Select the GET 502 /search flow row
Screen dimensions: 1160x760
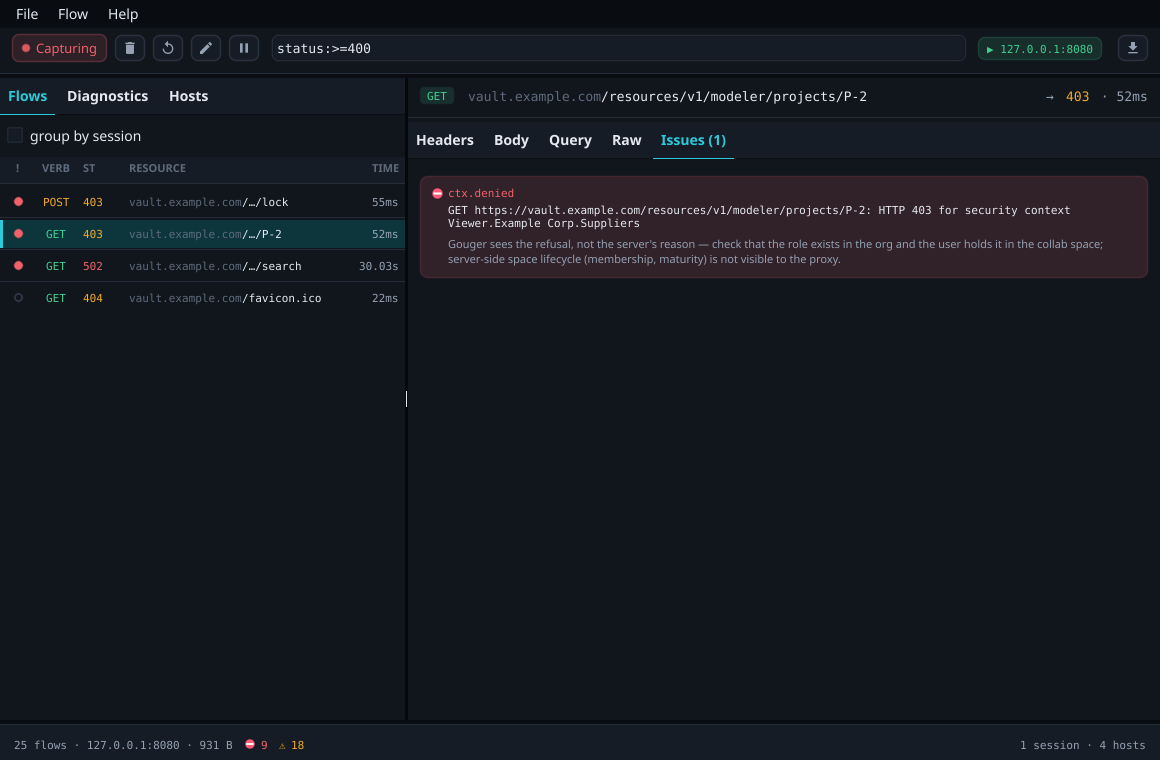coord(203,266)
